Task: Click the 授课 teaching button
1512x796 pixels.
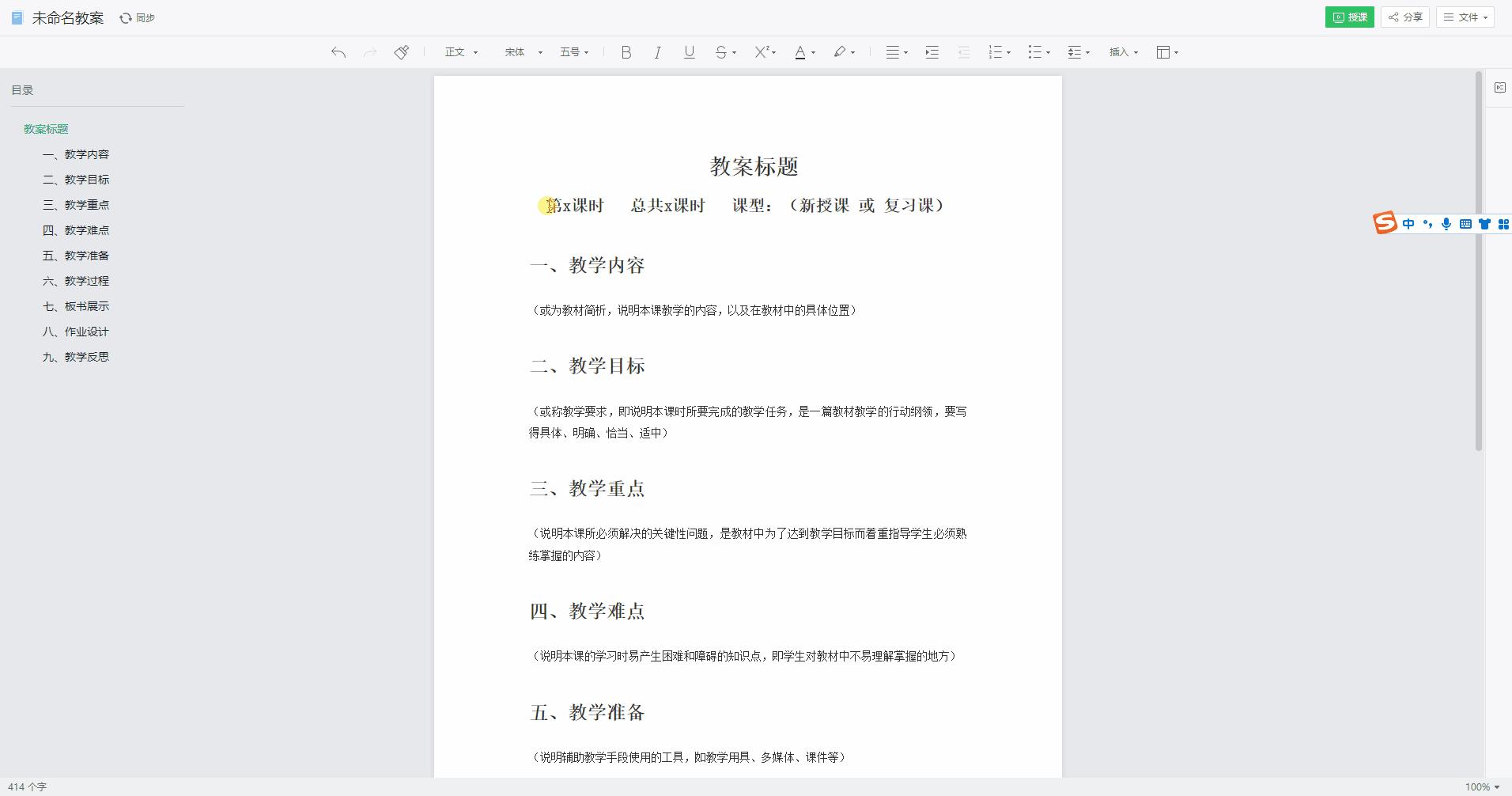Action: click(1350, 17)
